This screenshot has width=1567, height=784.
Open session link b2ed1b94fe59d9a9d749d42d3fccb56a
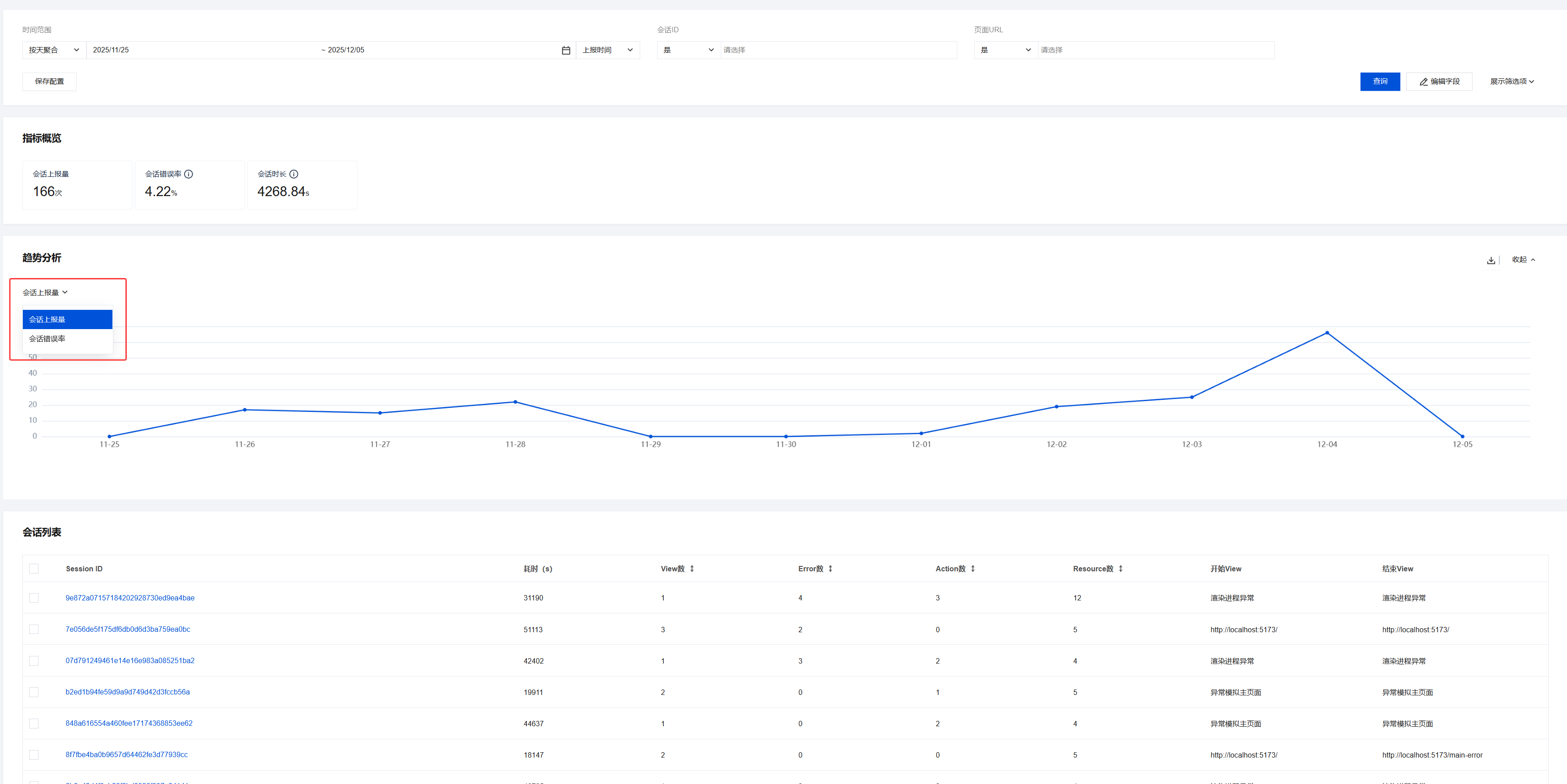128,692
